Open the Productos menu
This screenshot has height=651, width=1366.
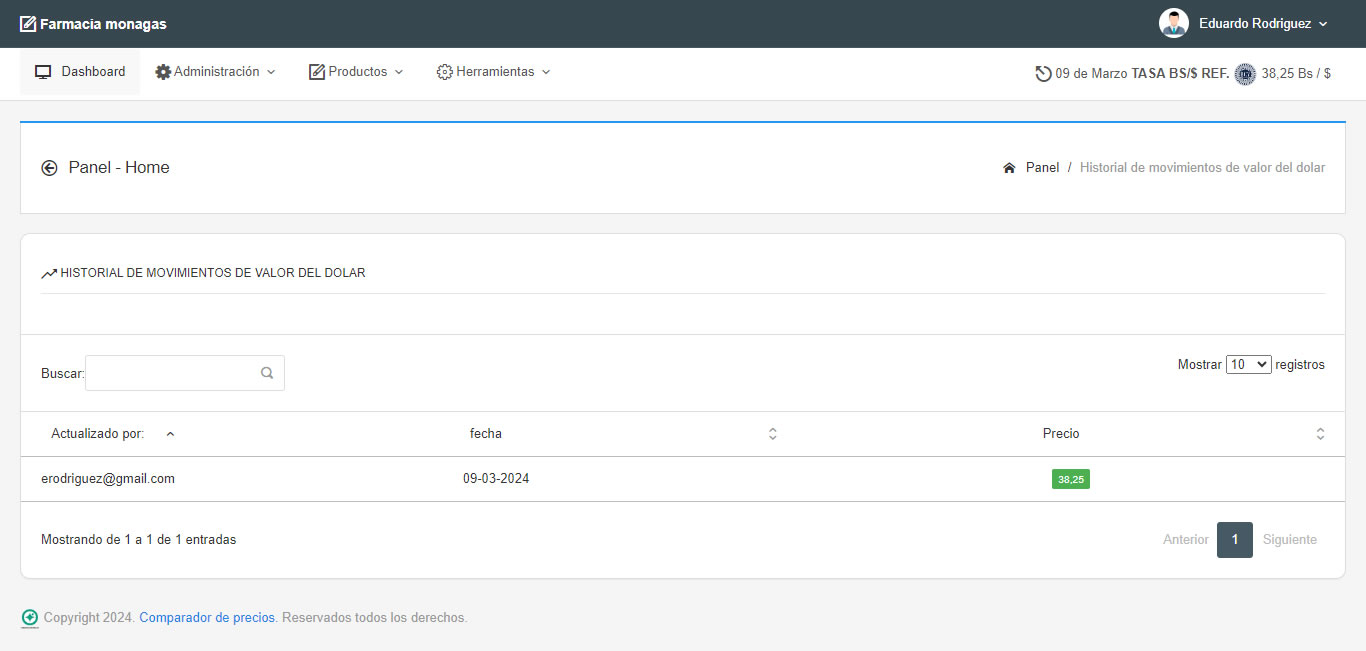[x=356, y=72]
